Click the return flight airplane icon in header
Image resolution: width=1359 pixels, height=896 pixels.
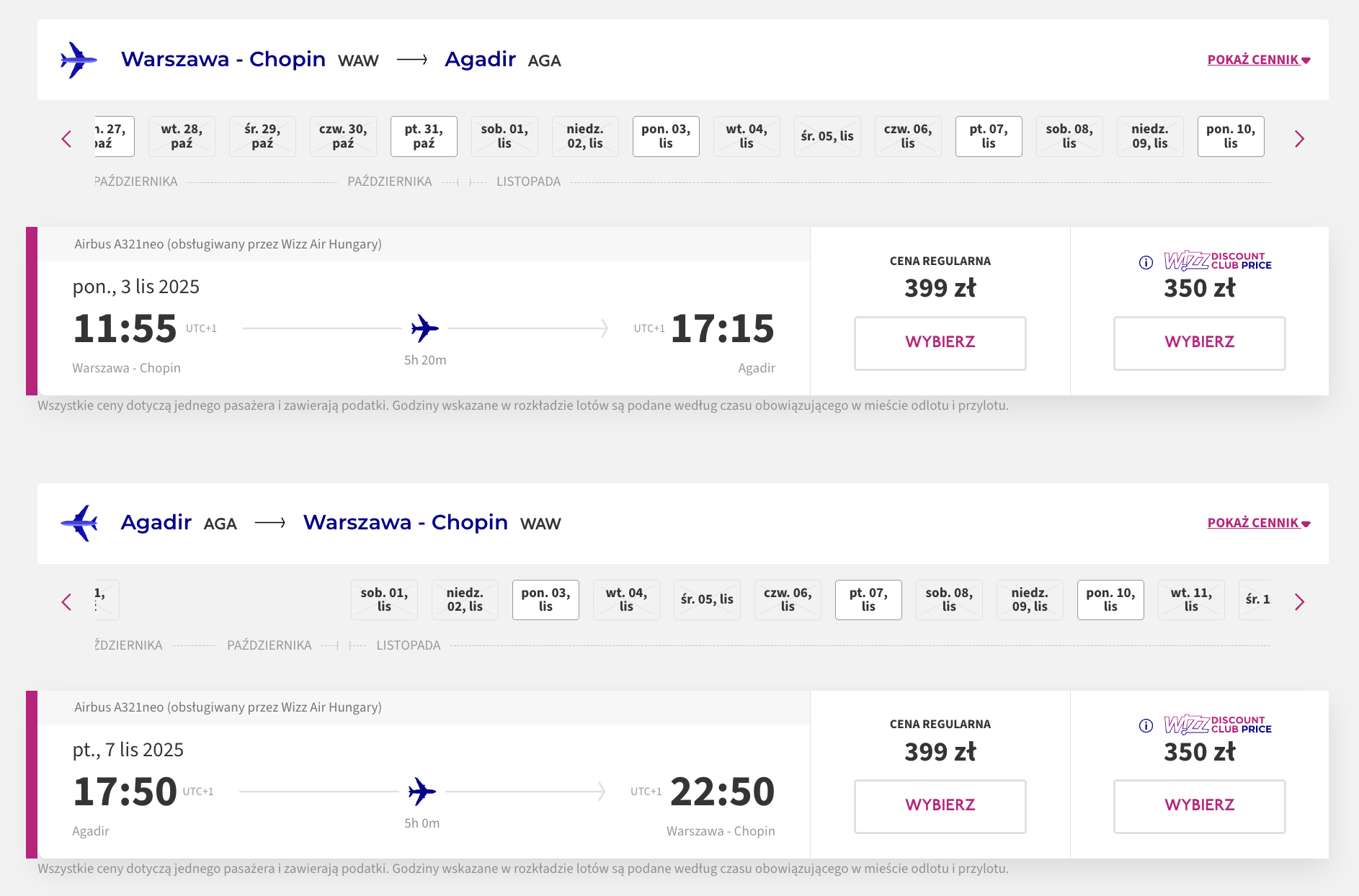79,523
